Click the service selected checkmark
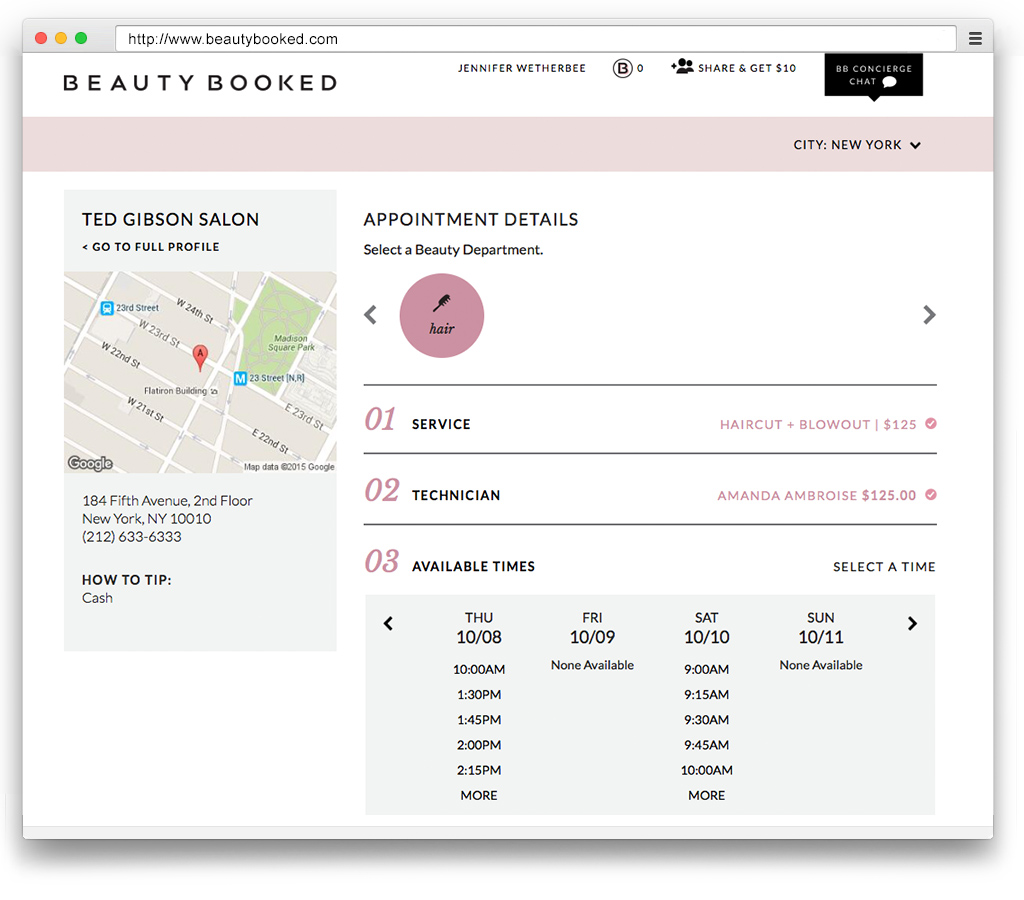Image resolution: width=1024 pixels, height=900 pixels. coord(931,424)
